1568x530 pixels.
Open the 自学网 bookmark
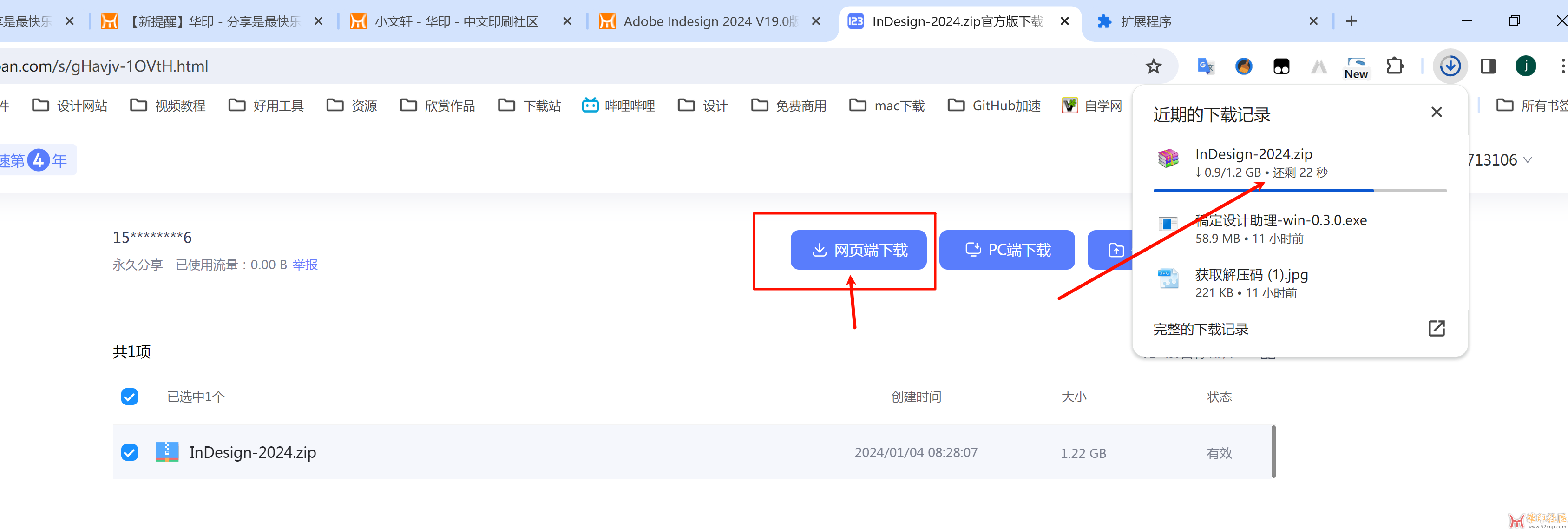(x=1091, y=106)
